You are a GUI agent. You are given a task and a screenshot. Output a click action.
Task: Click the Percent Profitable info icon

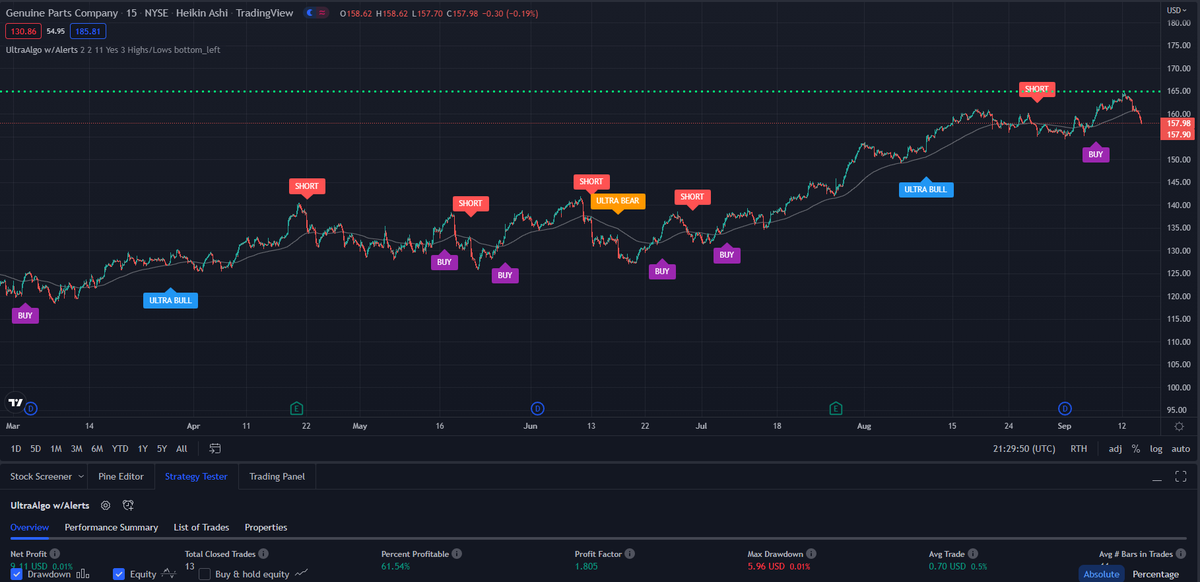457,553
